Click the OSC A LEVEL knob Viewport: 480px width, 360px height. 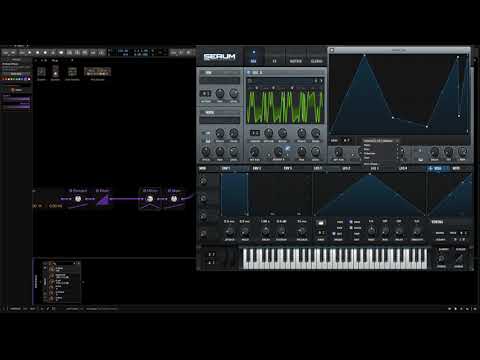coord(315,152)
